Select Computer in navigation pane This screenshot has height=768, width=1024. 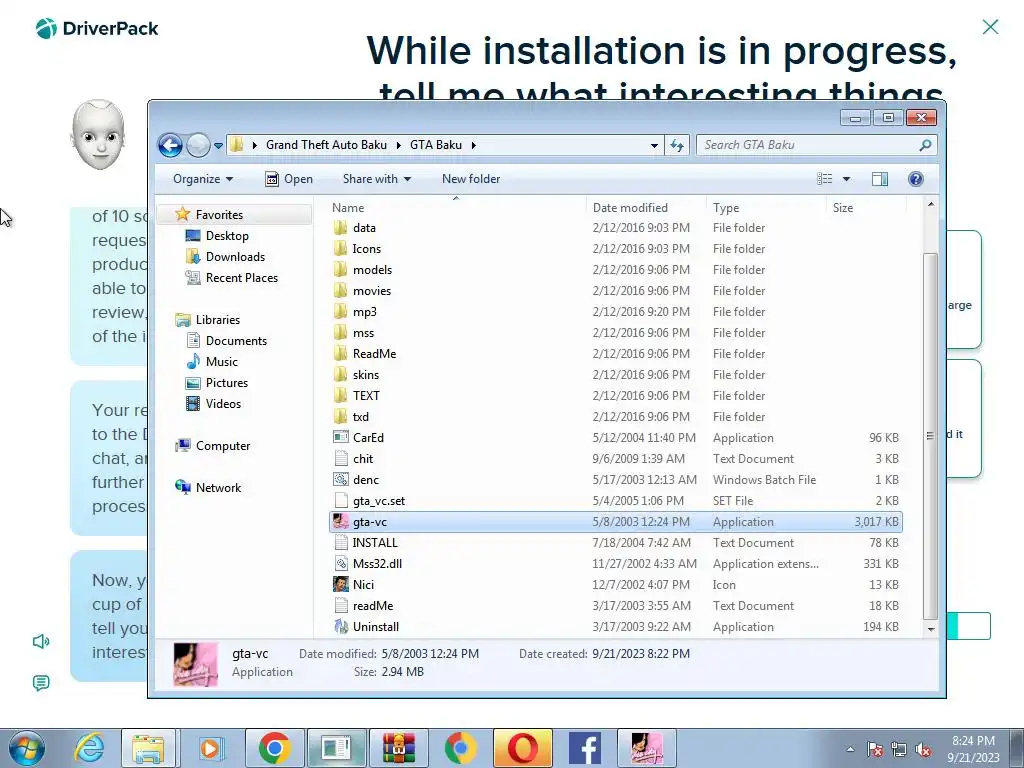pyautogui.click(x=223, y=446)
